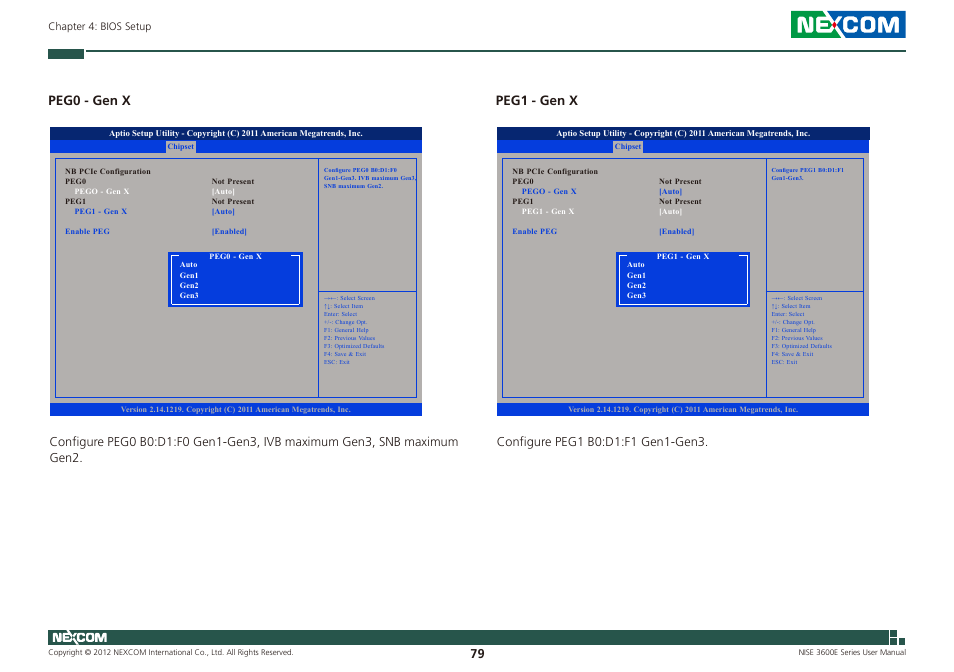954x672 pixels.
Task: Click PEG0 Not Present status in the left screen
Action: (x=233, y=181)
